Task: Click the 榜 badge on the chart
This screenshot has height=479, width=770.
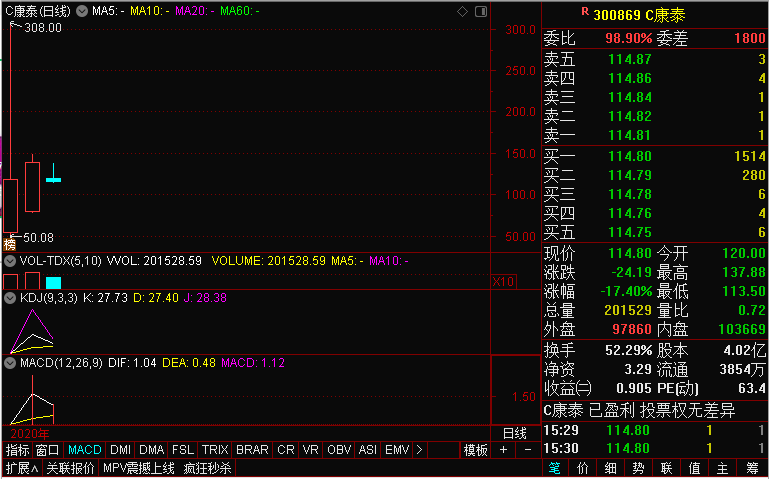Action: click(x=9, y=244)
